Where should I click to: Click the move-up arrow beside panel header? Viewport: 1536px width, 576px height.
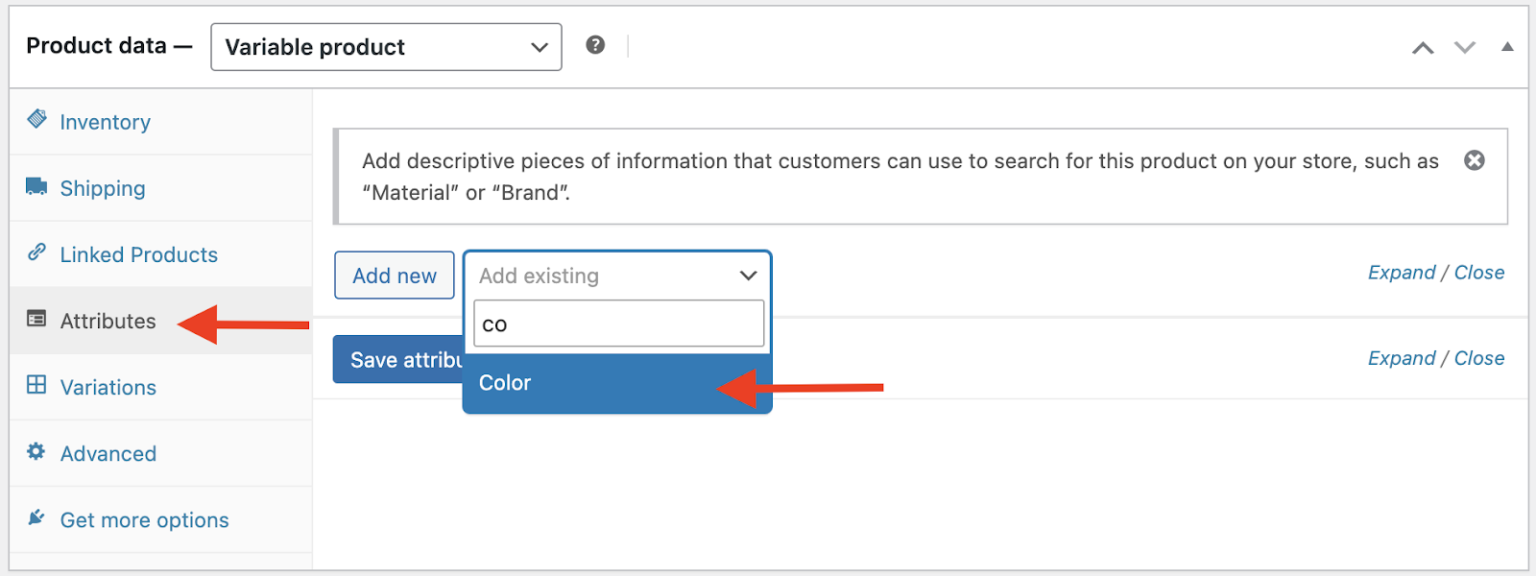[x=1423, y=47]
